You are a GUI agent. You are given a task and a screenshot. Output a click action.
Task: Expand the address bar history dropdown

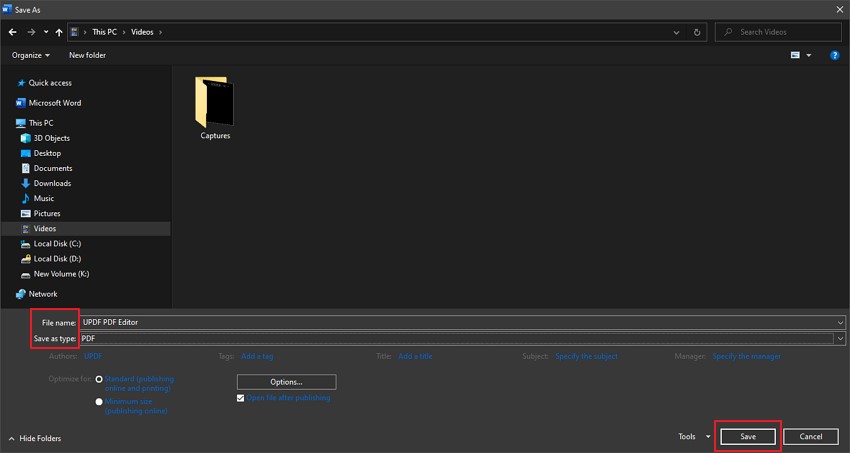676,32
